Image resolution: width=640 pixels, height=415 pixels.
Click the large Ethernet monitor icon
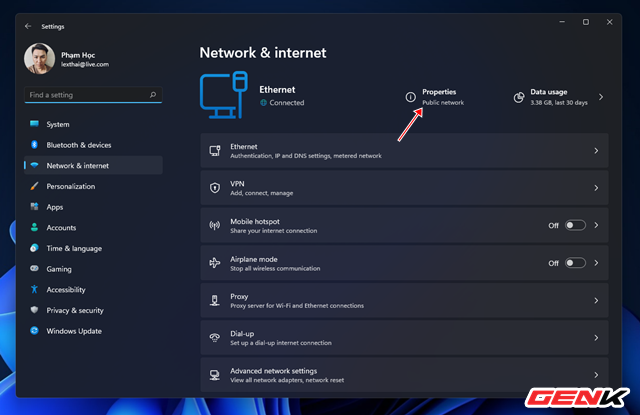point(224,95)
